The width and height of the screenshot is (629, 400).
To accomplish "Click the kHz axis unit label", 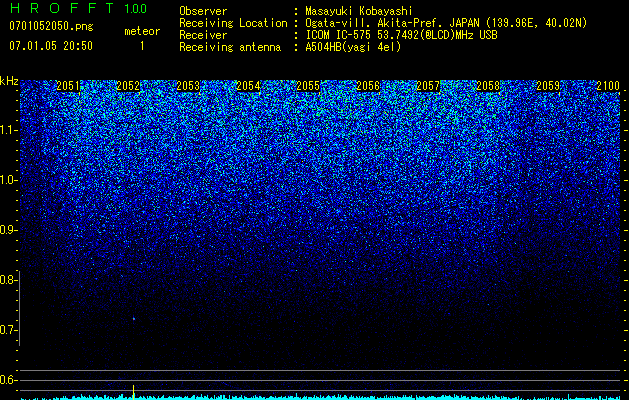I will (9, 81).
